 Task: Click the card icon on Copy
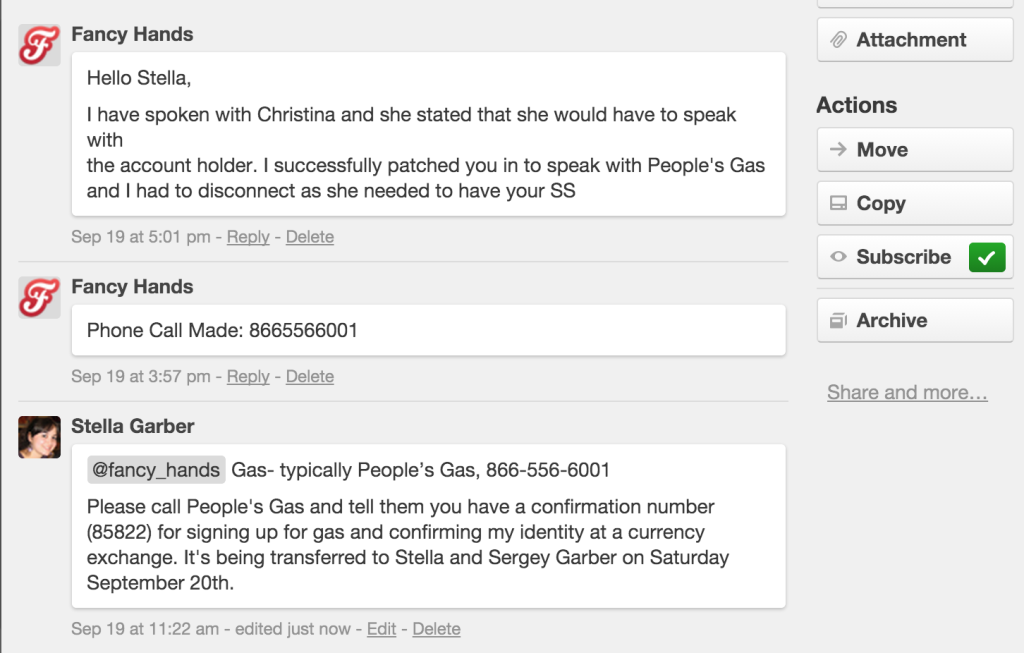coord(838,203)
